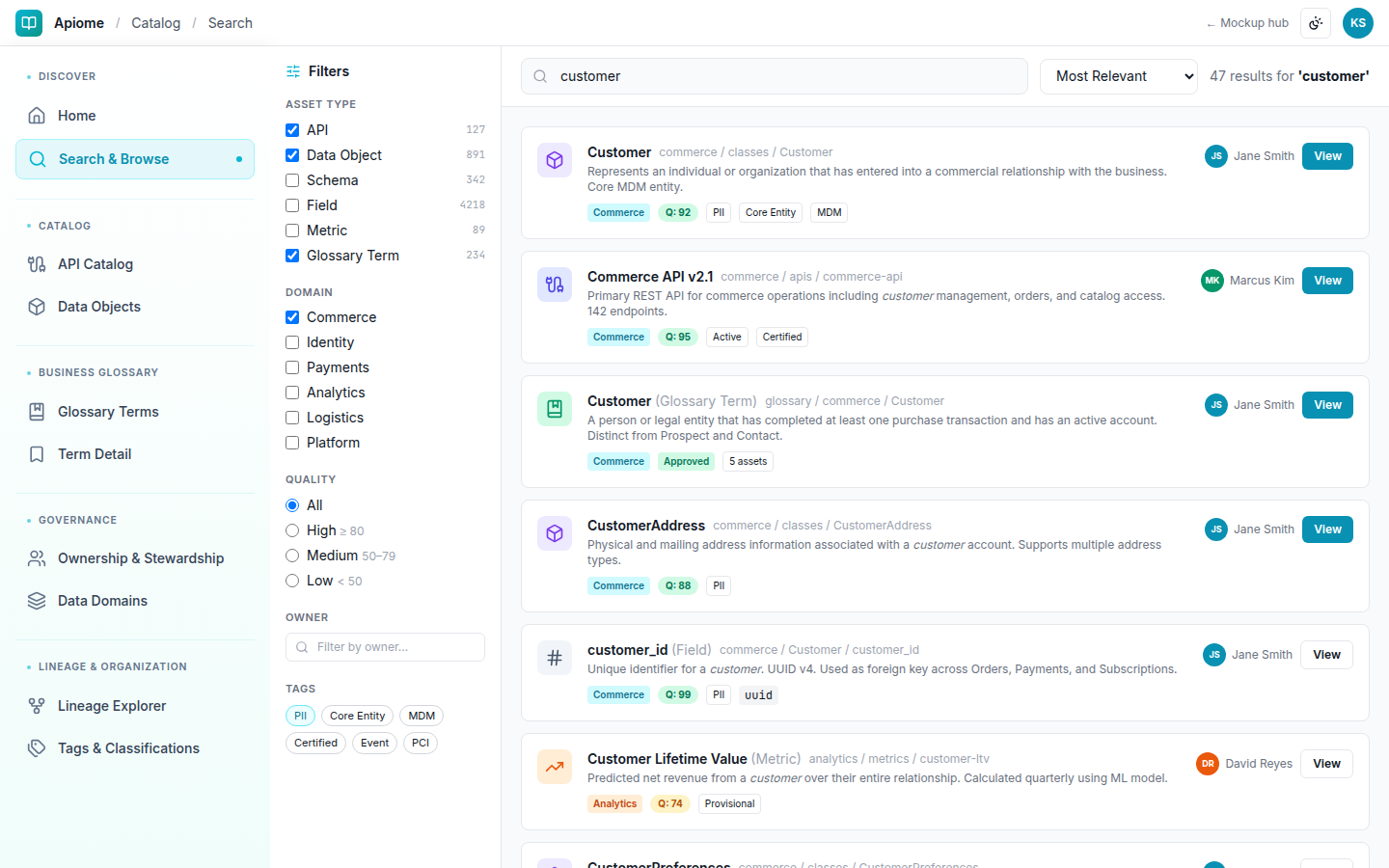Click the Provisional status badge

pyautogui.click(x=729, y=804)
